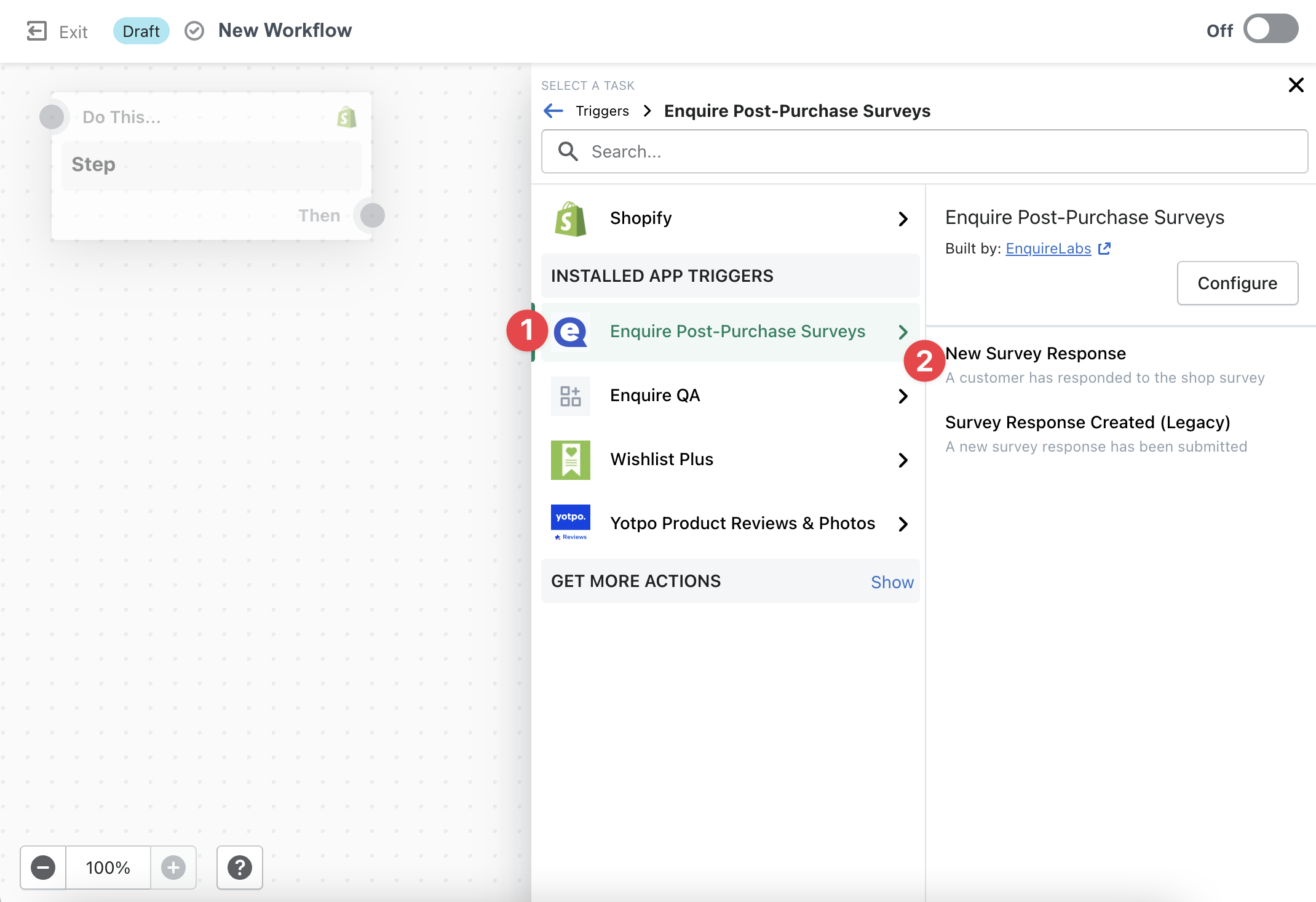The height and width of the screenshot is (902, 1316).
Task: Click the Exit icon at top left
Action: point(37,31)
